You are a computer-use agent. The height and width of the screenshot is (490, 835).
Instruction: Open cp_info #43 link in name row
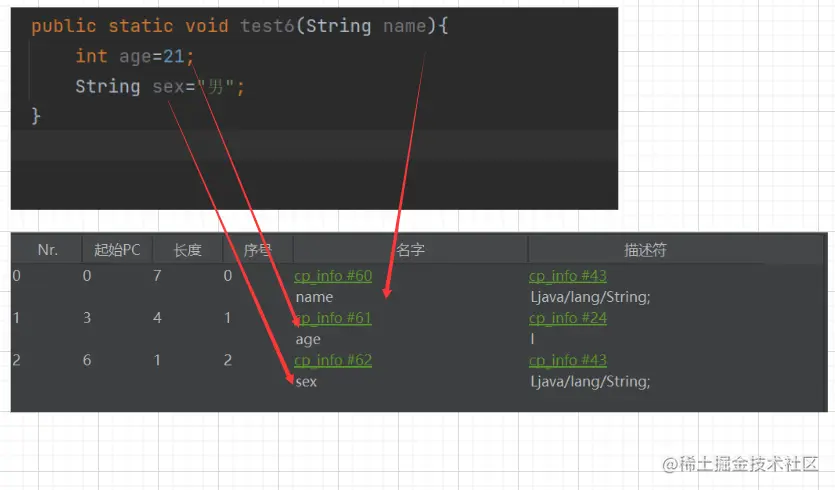click(568, 276)
